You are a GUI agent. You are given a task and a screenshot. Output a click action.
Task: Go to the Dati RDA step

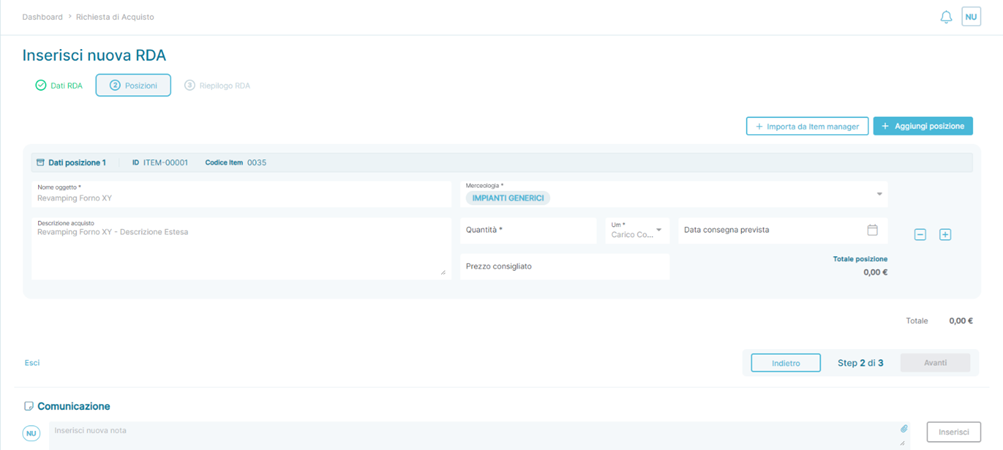[x=59, y=85]
